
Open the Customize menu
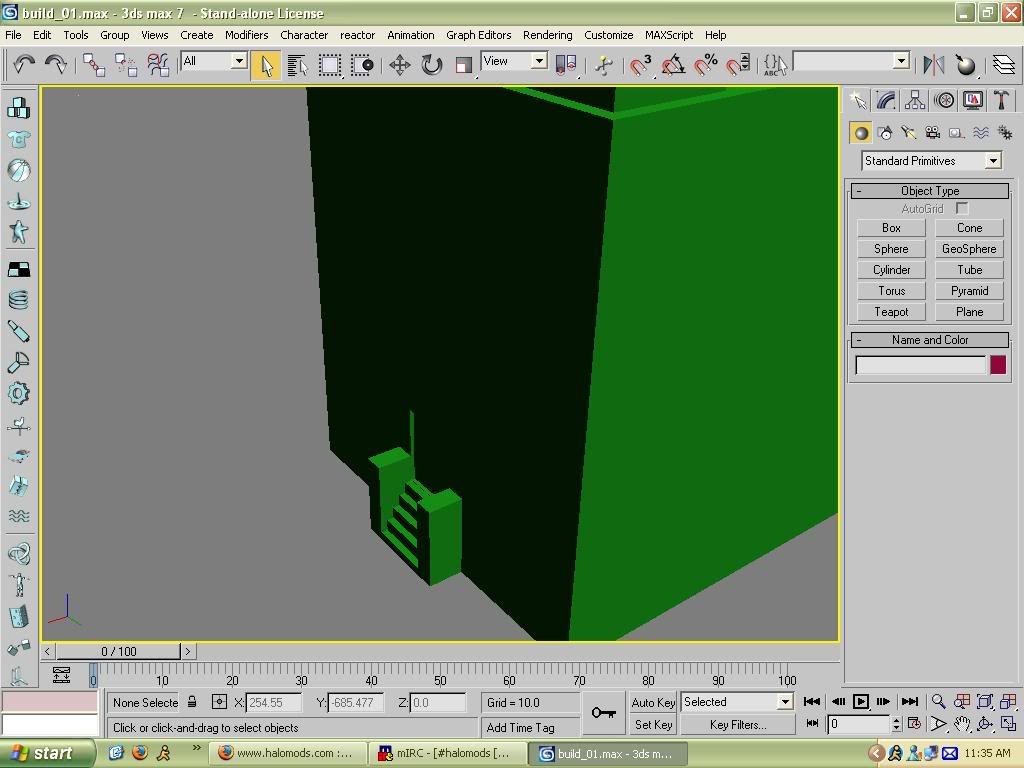pyautogui.click(x=608, y=35)
